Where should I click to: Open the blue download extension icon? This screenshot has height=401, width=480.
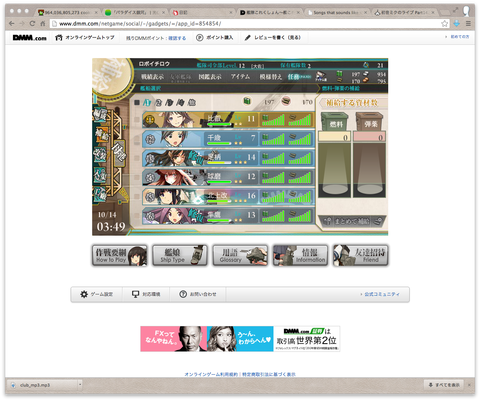click(457, 24)
